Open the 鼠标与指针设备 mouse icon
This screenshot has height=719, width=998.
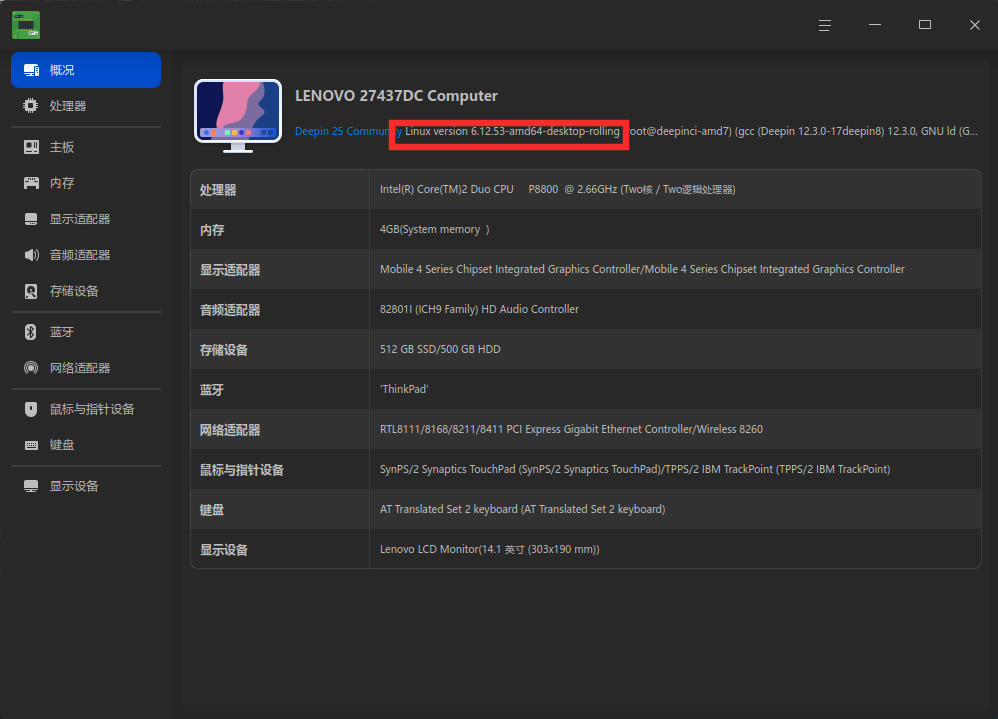pyautogui.click(x=31, y=409)
